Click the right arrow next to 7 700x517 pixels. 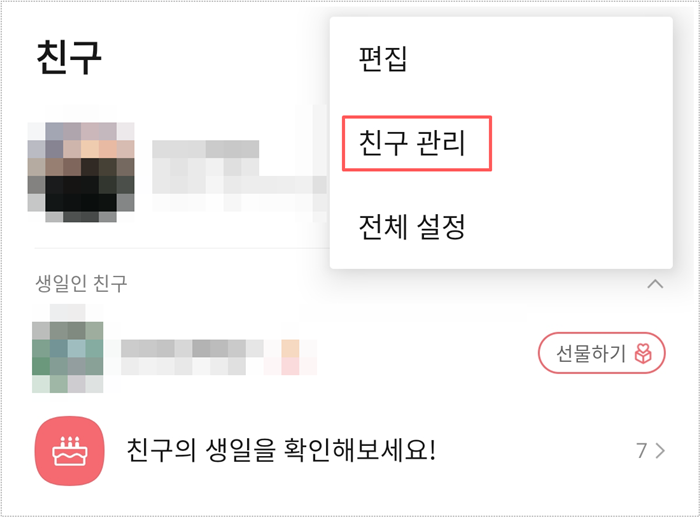pyautogui.click(x=660, y=451)
